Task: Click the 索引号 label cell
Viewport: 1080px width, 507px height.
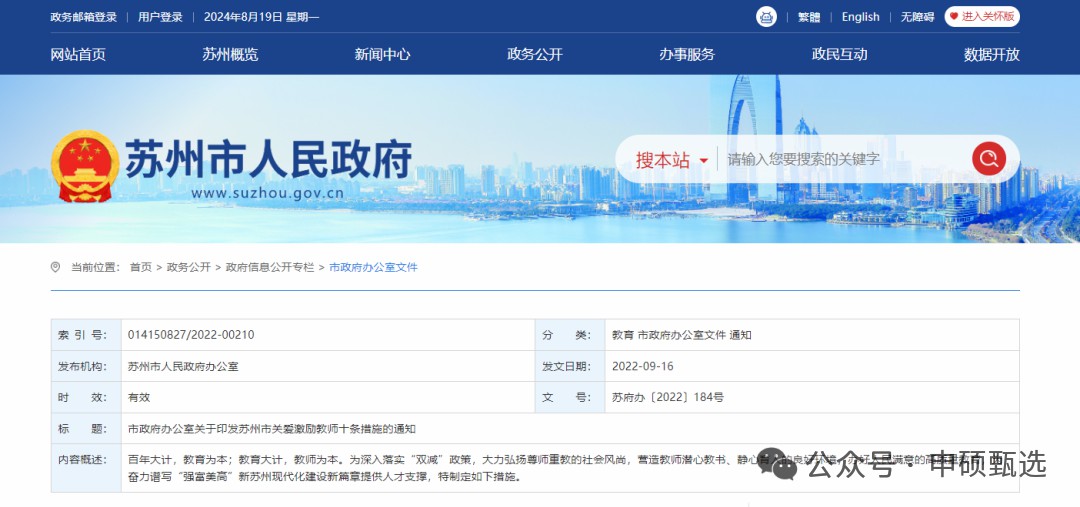Action: [x=86, y=335]
